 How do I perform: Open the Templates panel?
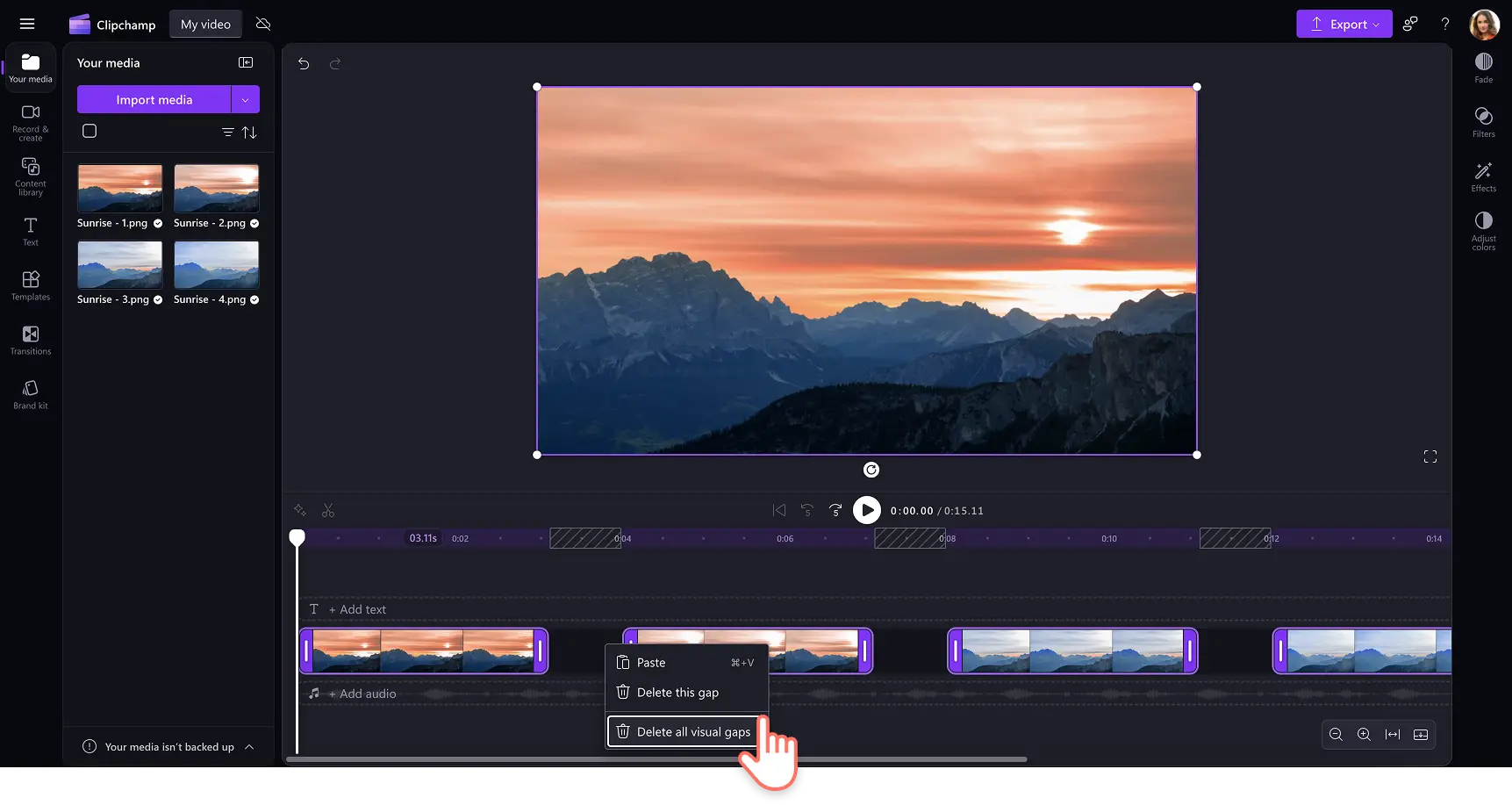[x=30, y=285]
